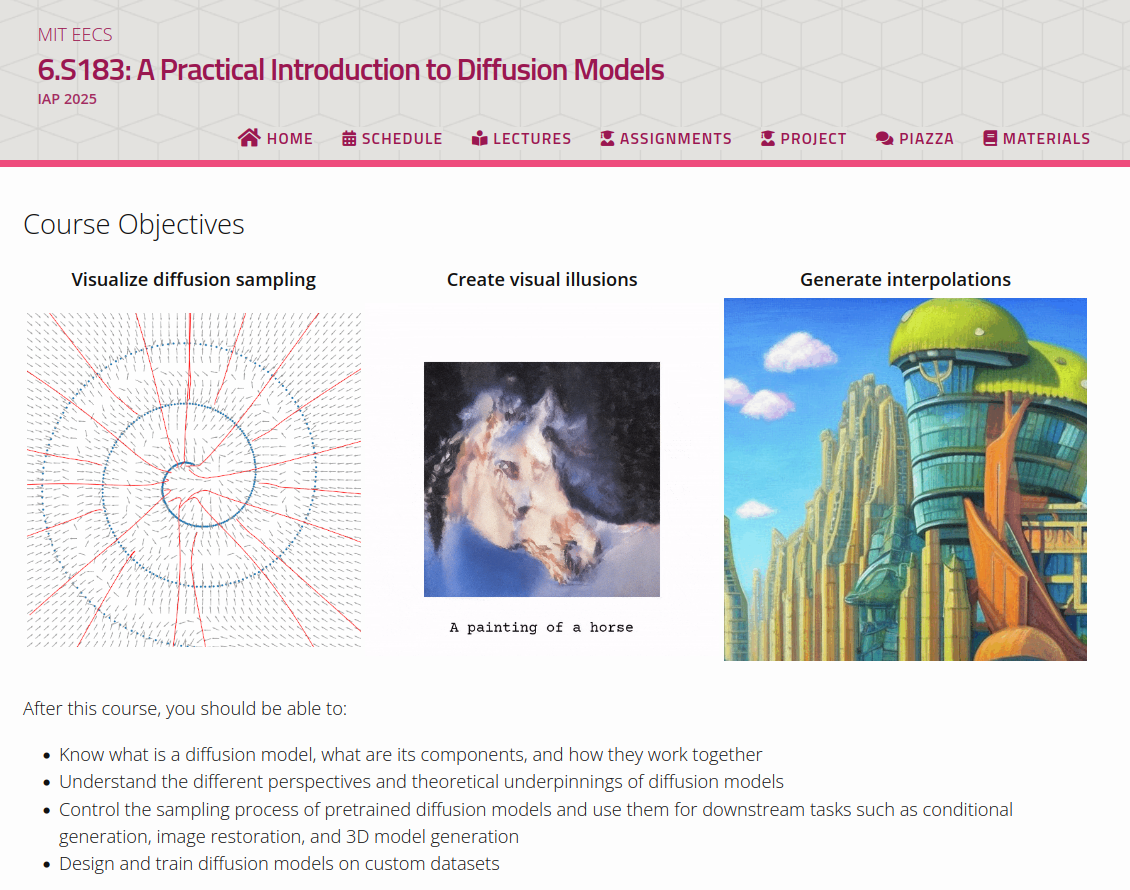Open the SCHEDULE page
The height and width of the screenshot is (890, 1130).
pyautogui.click(x=400, y=138)
